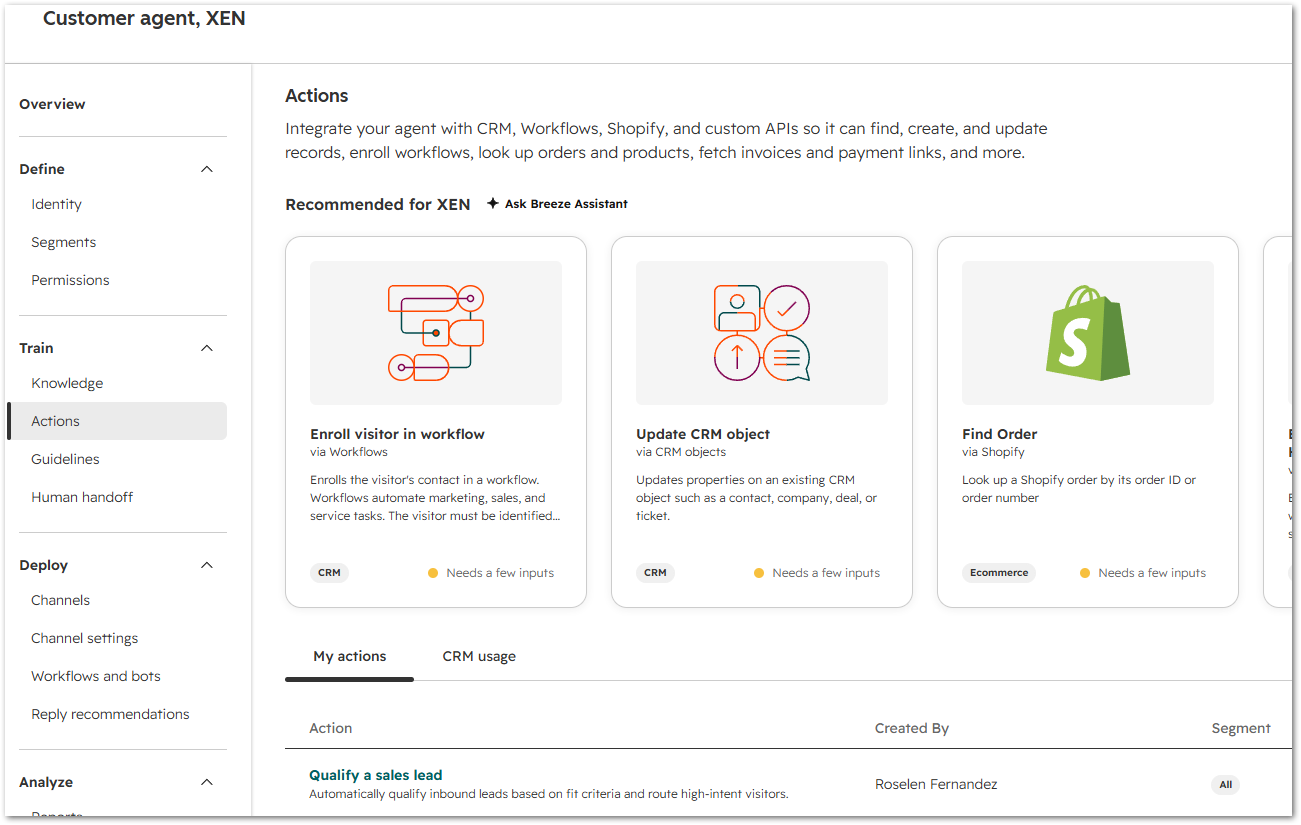Go to Channels under Deploy
Screen dimensions: 1301x825
[60, 600]
